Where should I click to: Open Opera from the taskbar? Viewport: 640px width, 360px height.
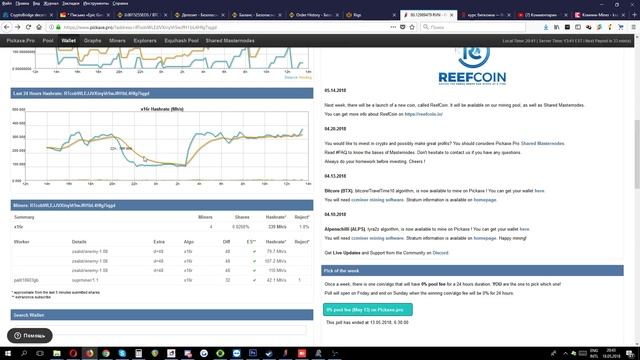point(73,353)
